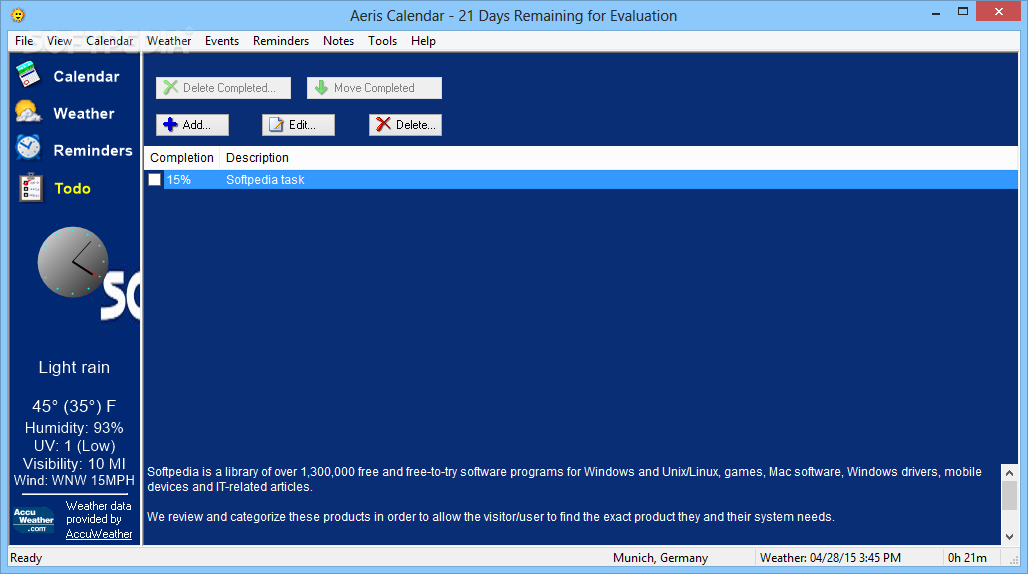Click the notes scrollbar thumb
1028x574 pixels.
[1010, 495]
